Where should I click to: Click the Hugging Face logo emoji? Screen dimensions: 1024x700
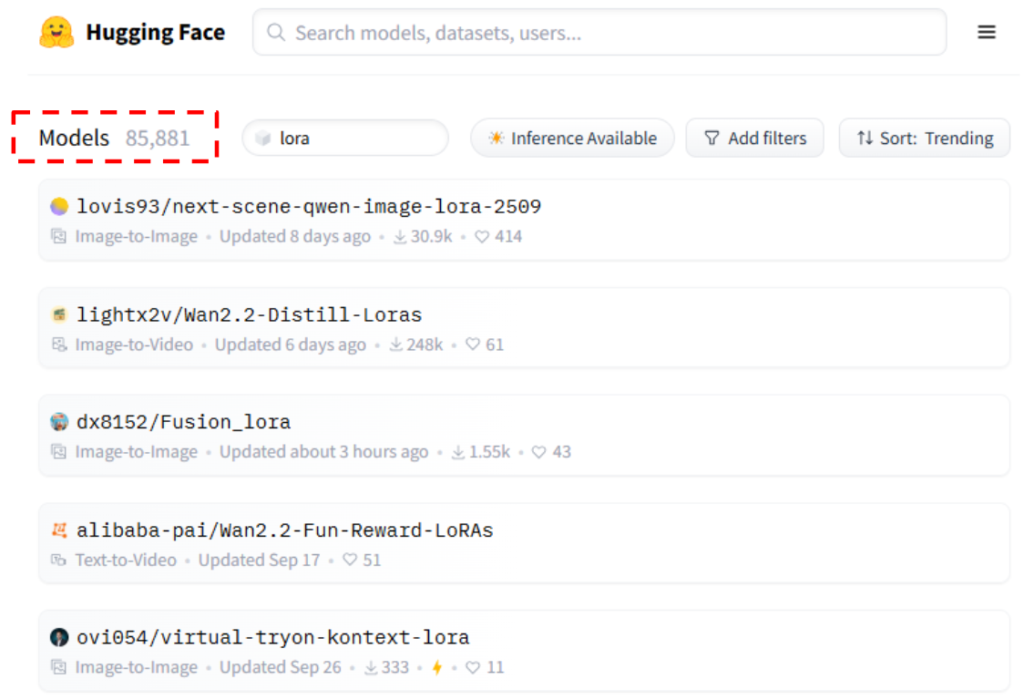(x=56, y=33)
